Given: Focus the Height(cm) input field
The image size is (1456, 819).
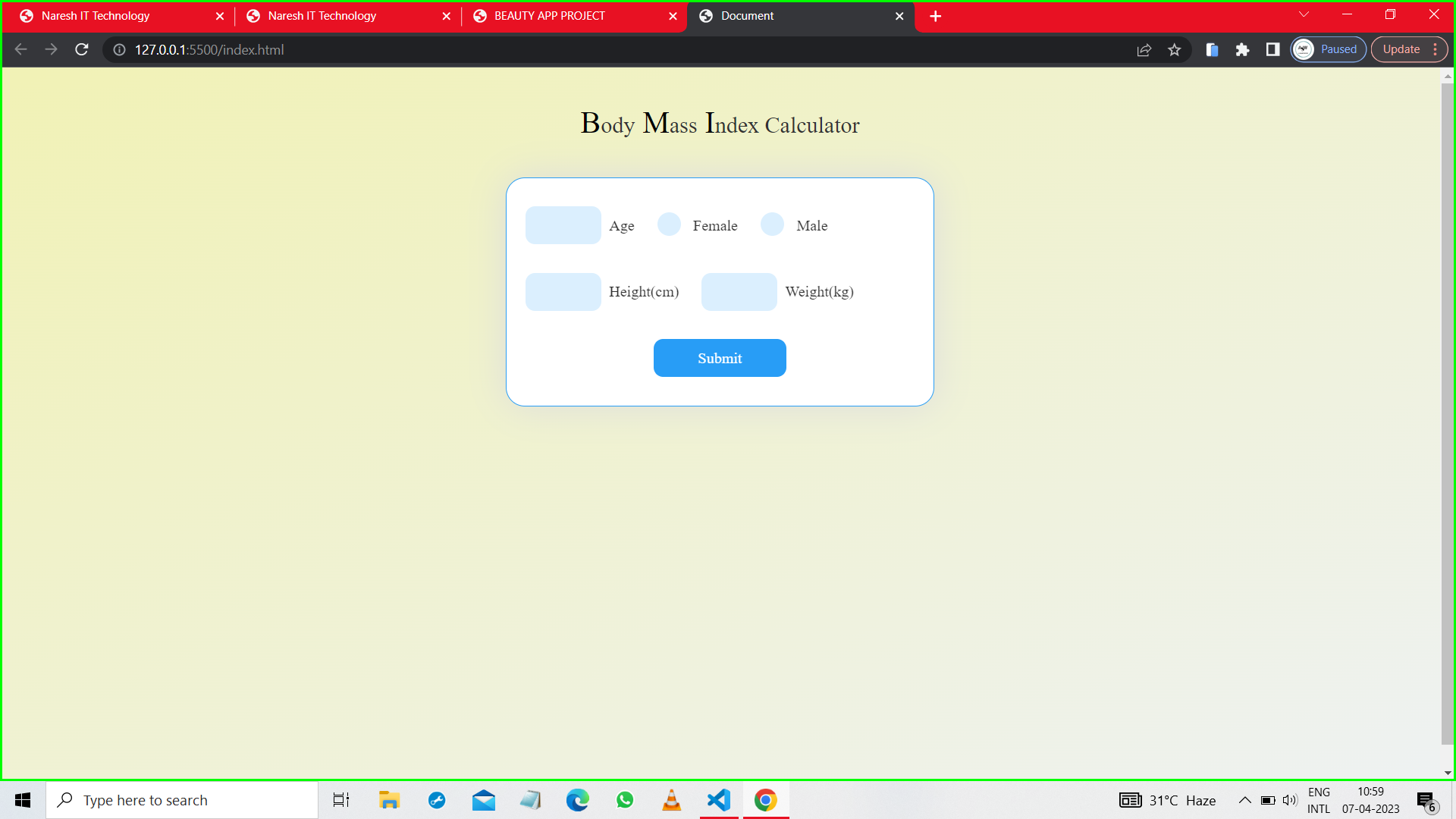Looking at the screenshot, I should [563, 292].
